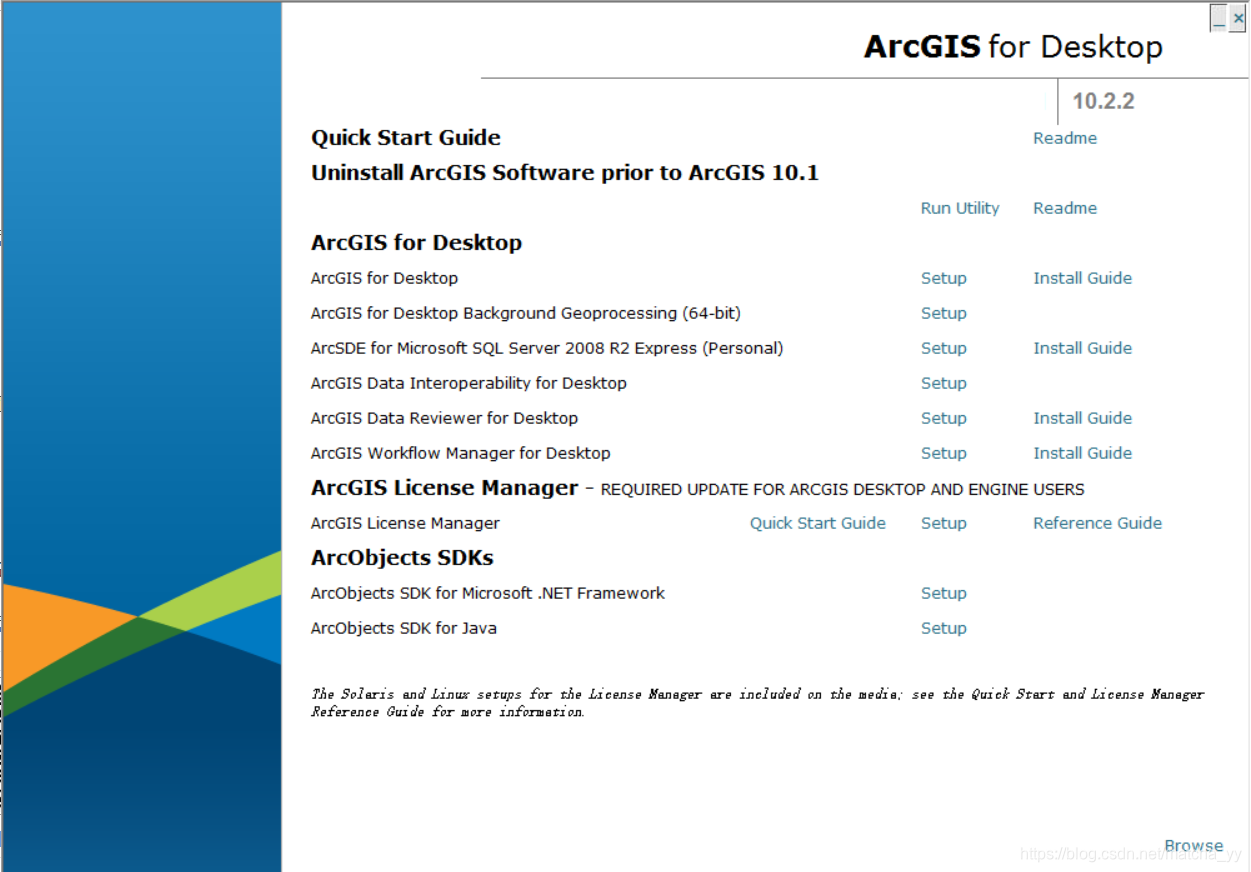Viewport: 1251px width, 872px height.
Task: Run Setup for ArcGIS Data Reviewer
Action: (x=944, y=418)
